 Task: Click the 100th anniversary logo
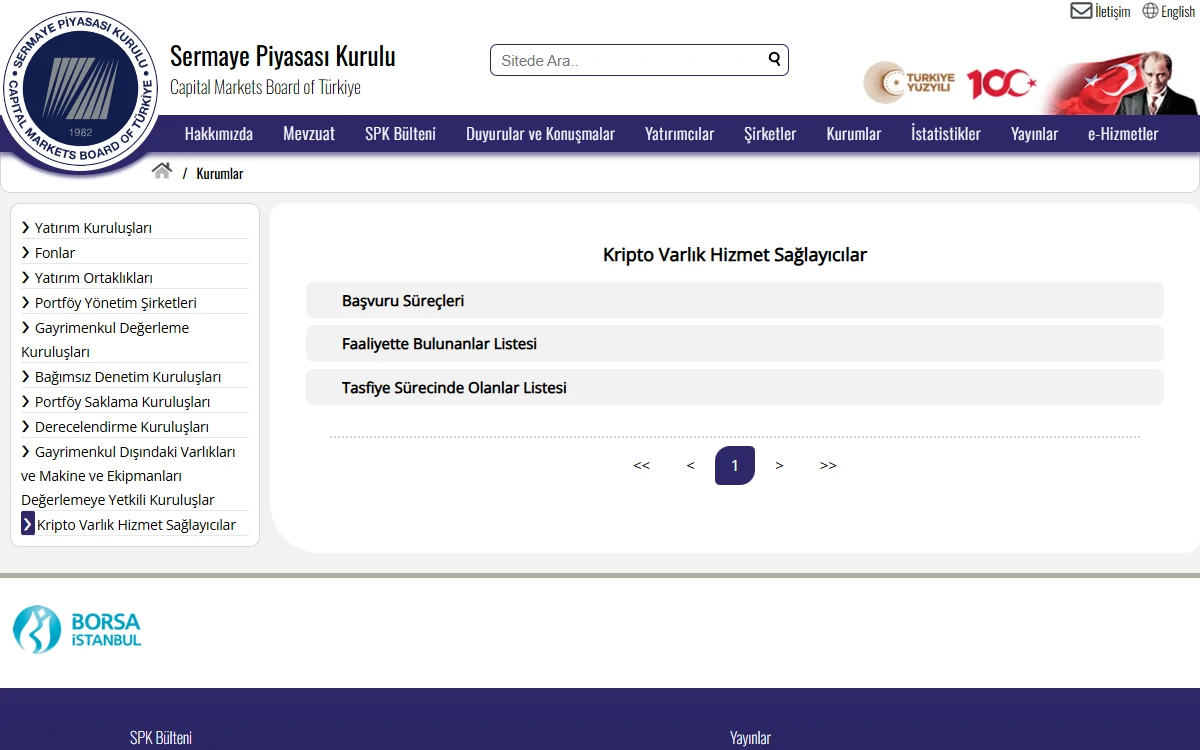1000,84
